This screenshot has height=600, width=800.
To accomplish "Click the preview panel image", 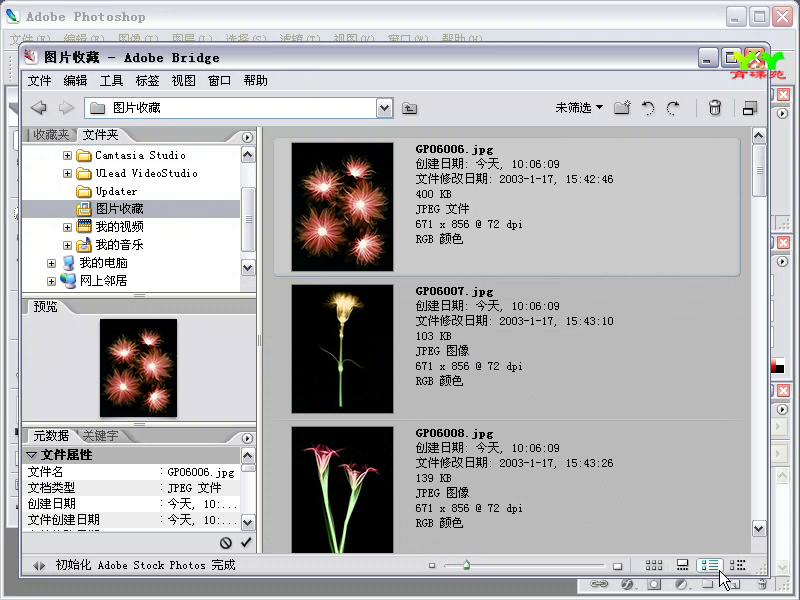I will pos(138,368).
